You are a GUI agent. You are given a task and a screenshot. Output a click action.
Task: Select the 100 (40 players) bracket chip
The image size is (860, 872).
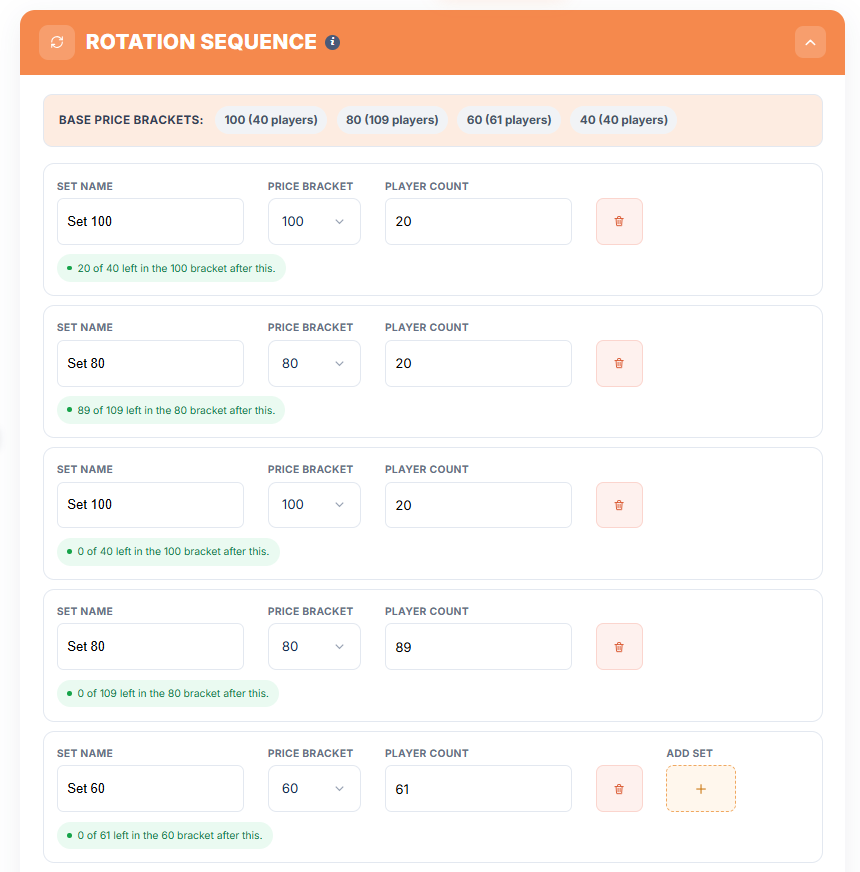click(271, 120)
